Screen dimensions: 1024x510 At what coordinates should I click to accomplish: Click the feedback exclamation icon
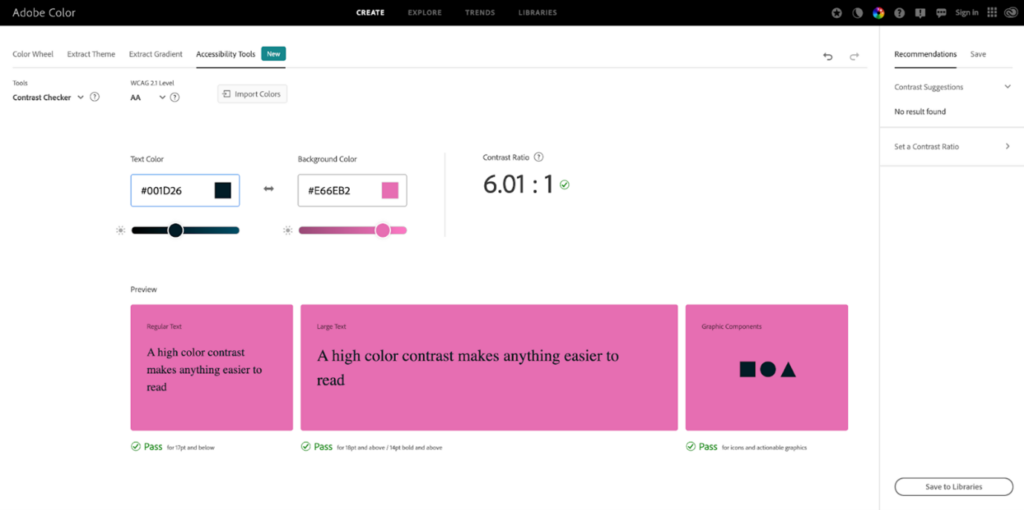point(920,12)
